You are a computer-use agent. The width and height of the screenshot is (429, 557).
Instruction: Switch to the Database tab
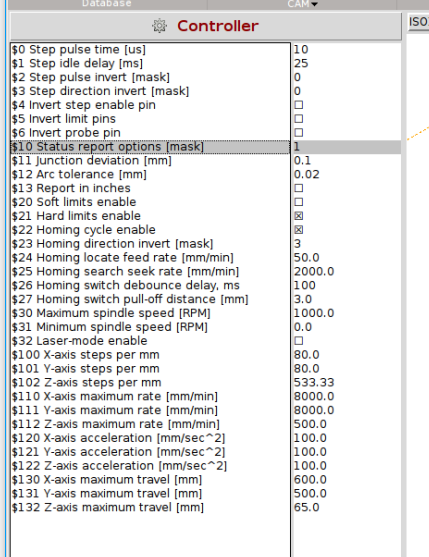click(x=107, y=4)
